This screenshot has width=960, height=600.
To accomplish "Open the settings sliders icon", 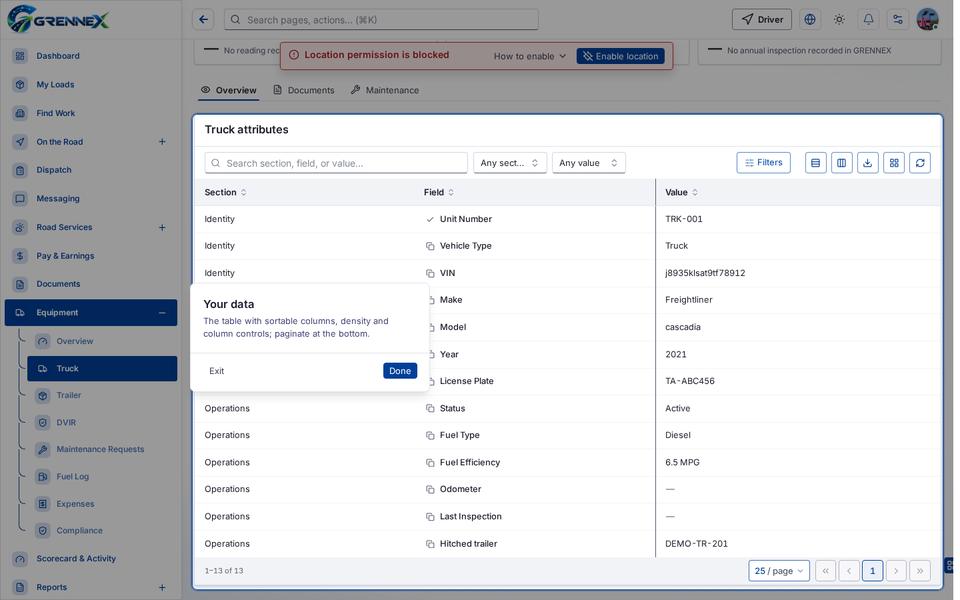I will (898, 20).
